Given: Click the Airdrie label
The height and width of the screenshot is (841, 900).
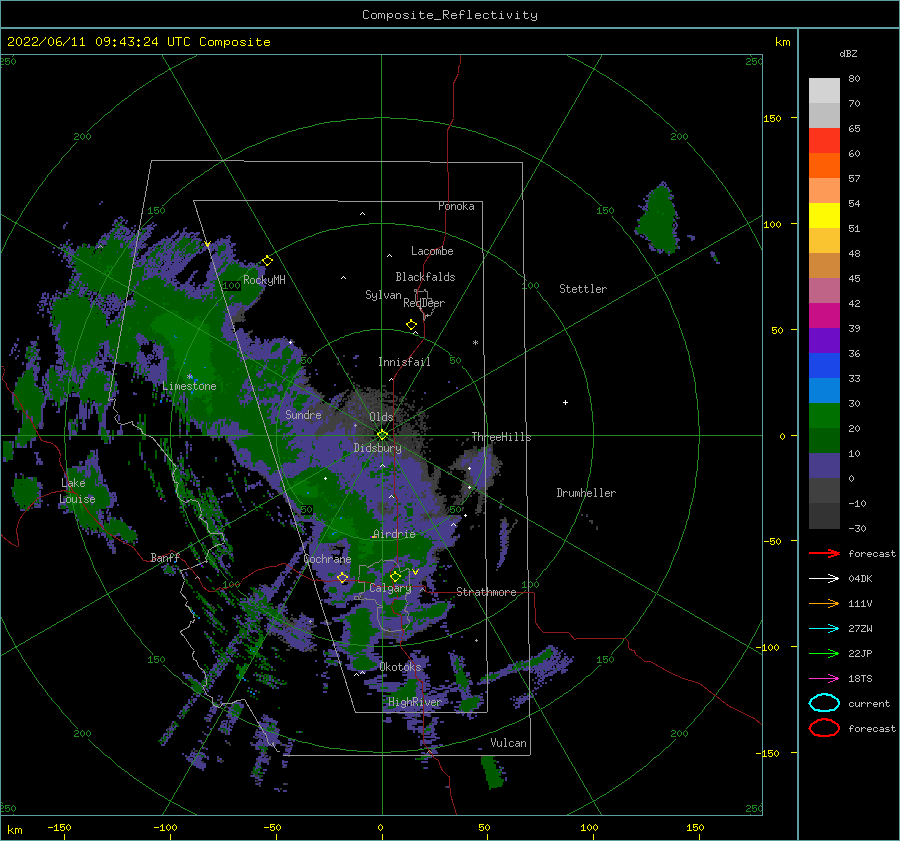Looking at the screenshot, I should coord(394,534).
